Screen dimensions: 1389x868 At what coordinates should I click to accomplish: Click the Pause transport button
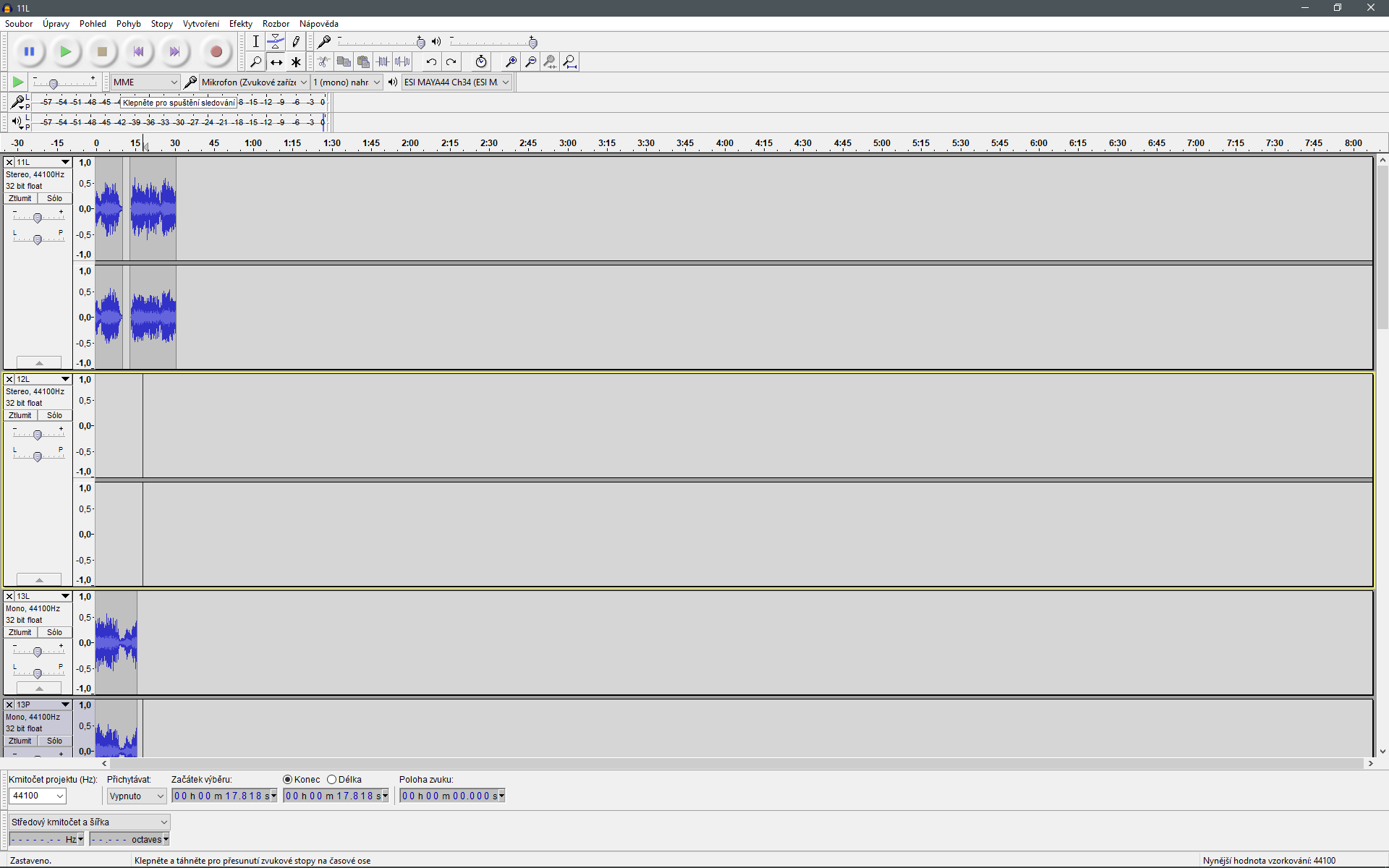30,51
